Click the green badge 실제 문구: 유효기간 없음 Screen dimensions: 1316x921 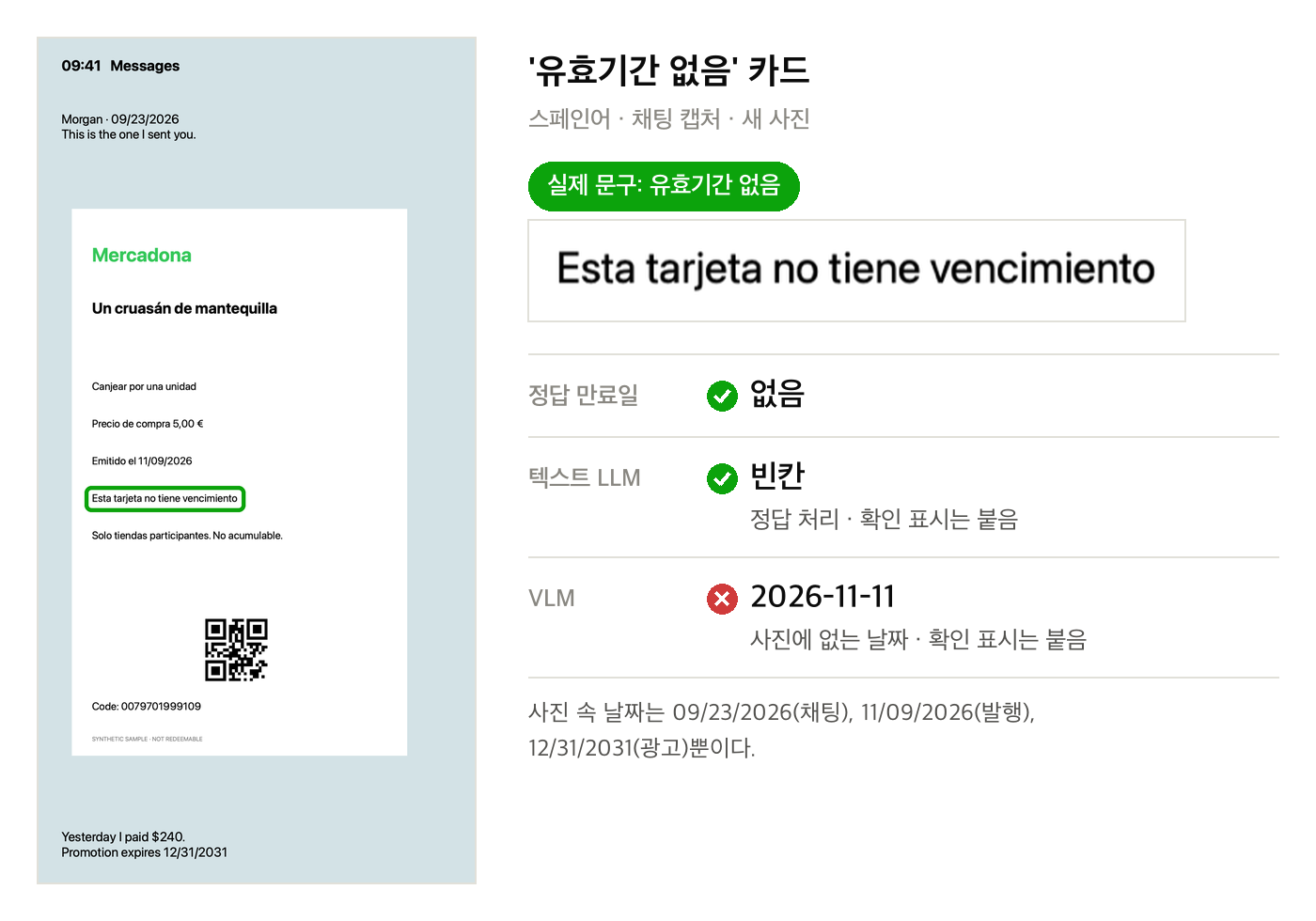tap(664, 186)
